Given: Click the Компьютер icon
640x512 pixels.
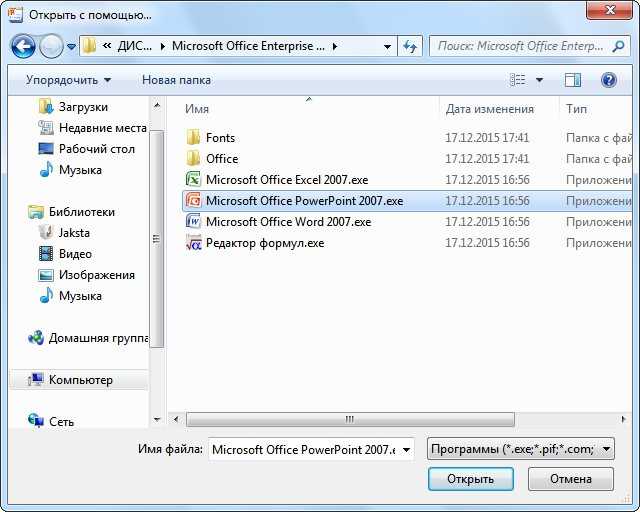Looking at the screenshot, I should pyautogui.click(x=36, y=380).
